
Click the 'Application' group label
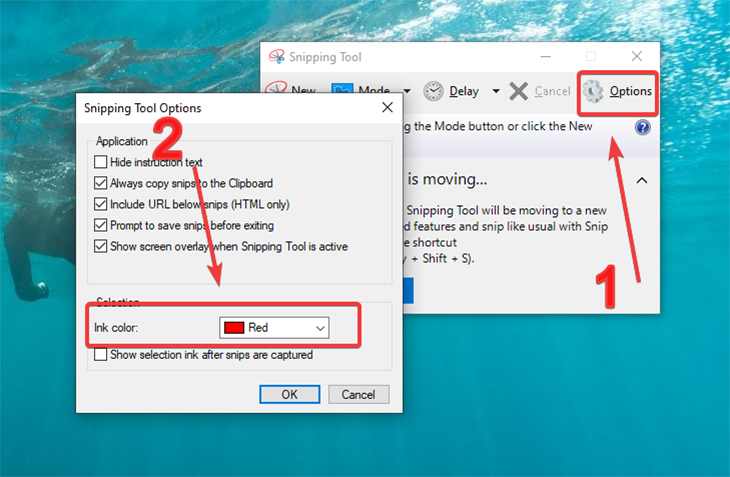pyautogui.click(x=122, y=141)
